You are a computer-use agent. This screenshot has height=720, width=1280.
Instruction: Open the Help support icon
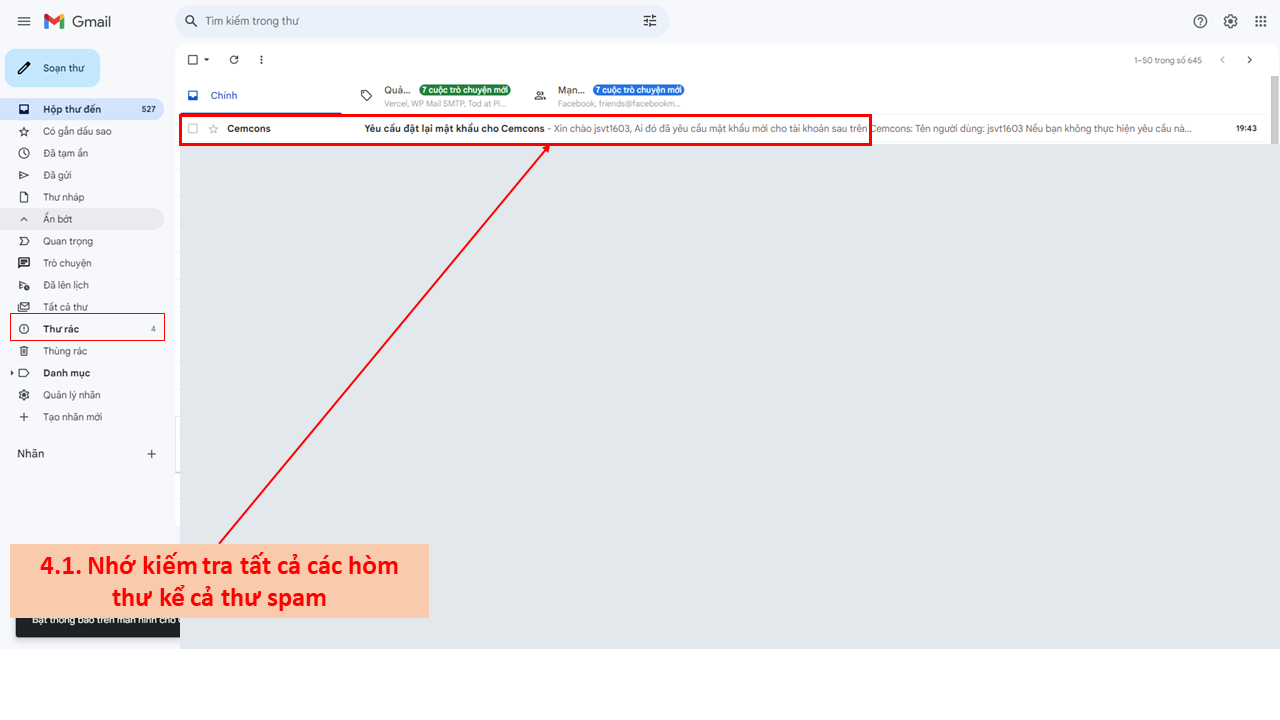[x=1200, y=21]
